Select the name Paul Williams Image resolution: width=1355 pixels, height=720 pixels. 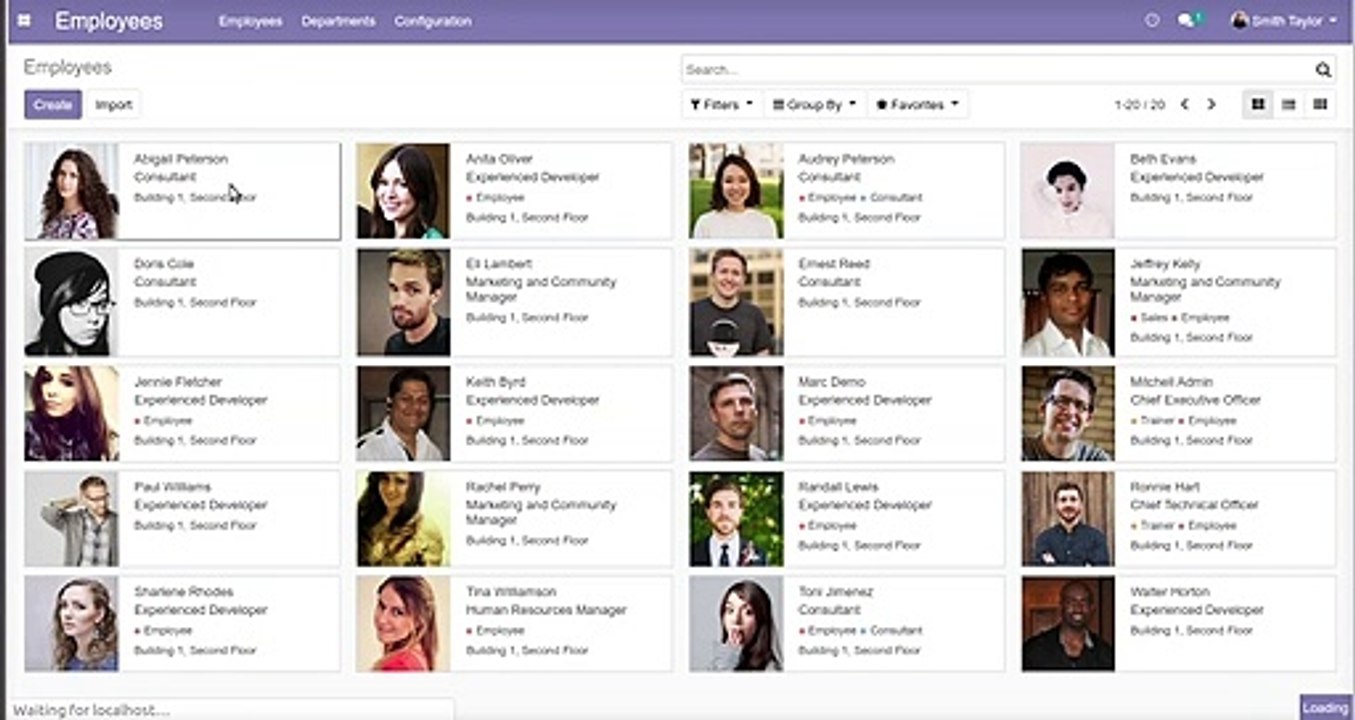tap(173, 487)
